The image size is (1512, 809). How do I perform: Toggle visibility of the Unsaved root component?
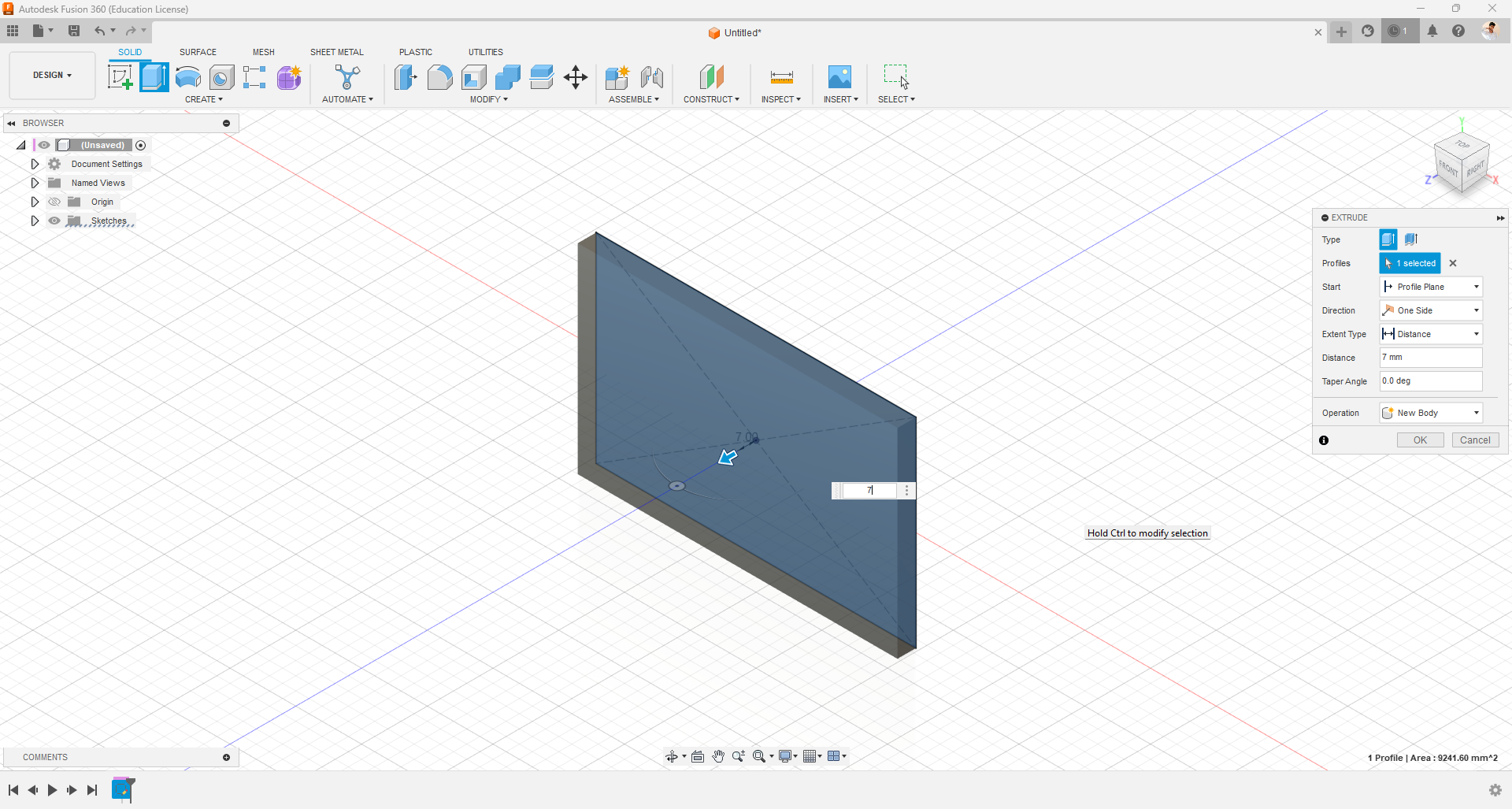44,145
